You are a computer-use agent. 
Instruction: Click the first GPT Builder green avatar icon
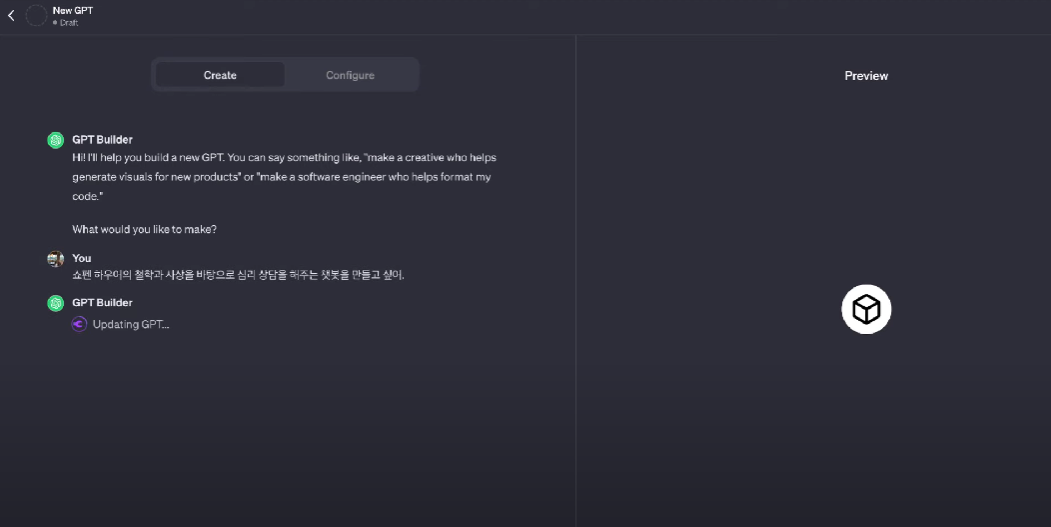(56, 140)
